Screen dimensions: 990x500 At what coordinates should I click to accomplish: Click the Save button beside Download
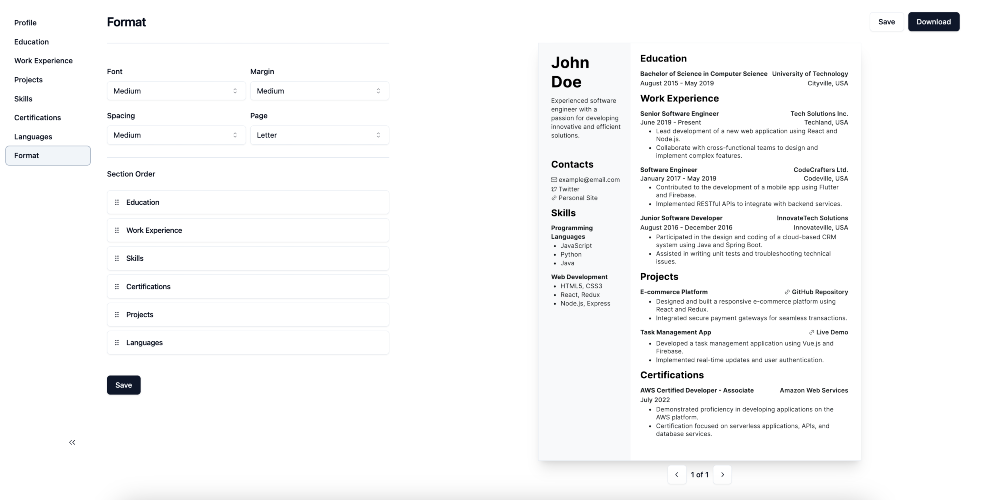886,21
